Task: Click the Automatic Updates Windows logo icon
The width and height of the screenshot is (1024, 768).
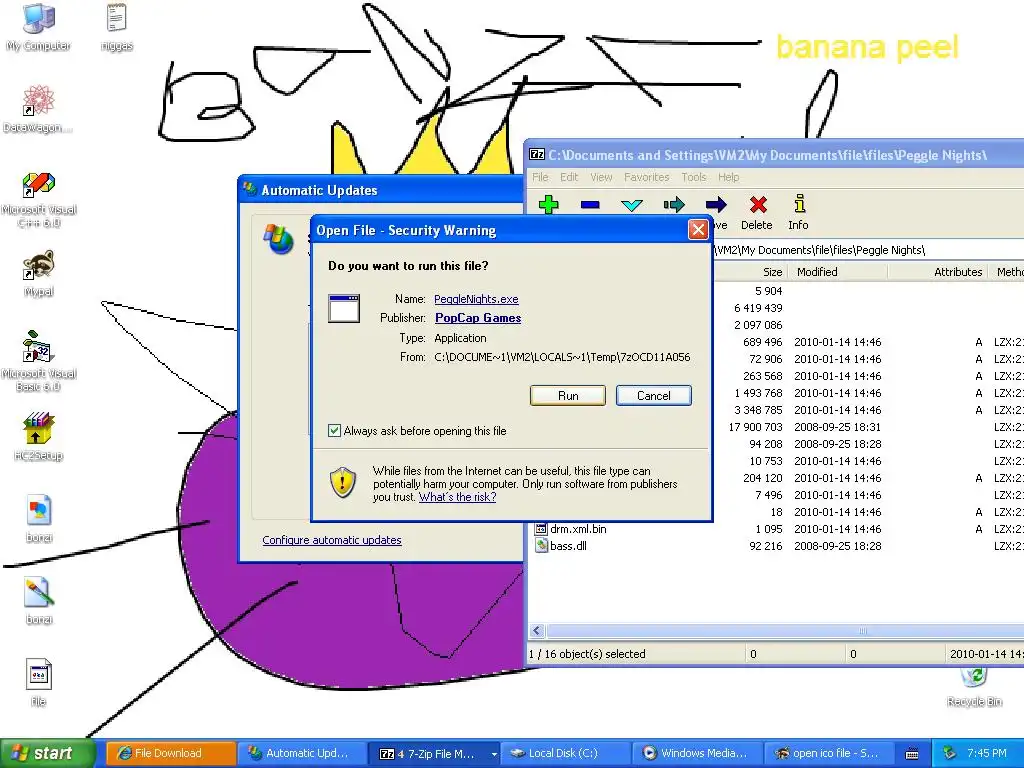Action: [278, 239]
